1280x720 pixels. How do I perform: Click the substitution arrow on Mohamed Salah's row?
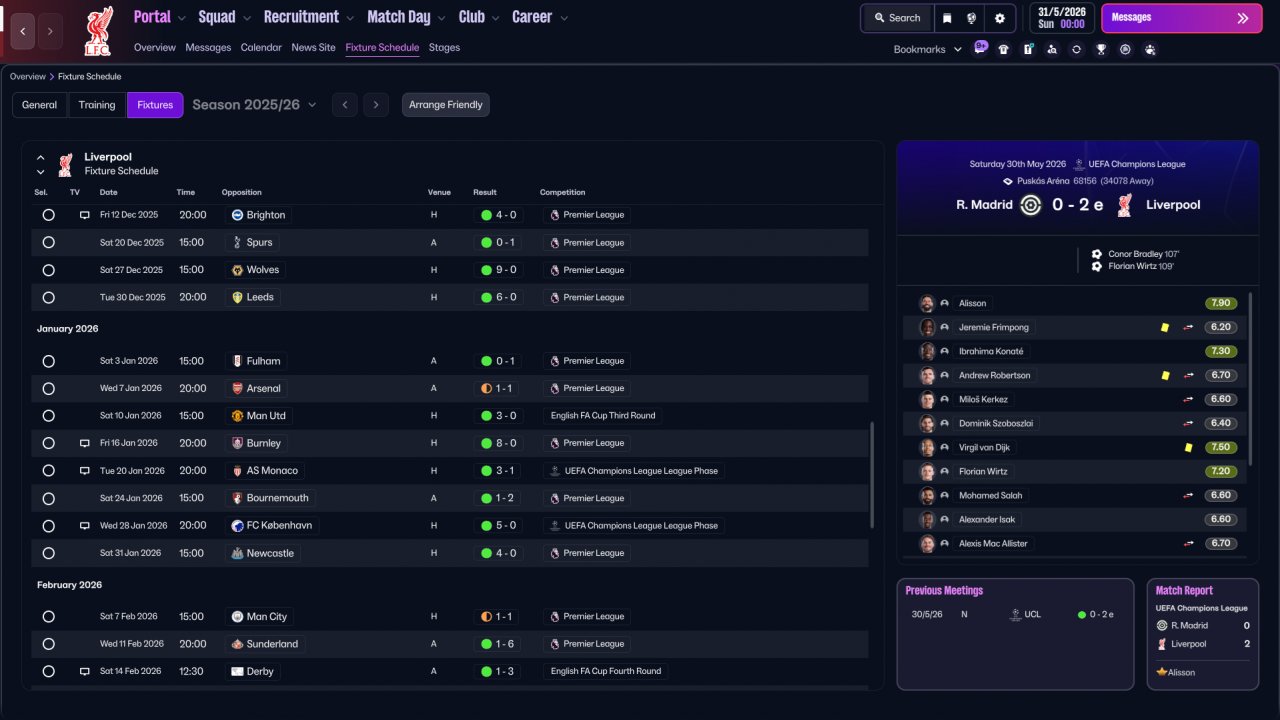click(x=1189, y=496)
